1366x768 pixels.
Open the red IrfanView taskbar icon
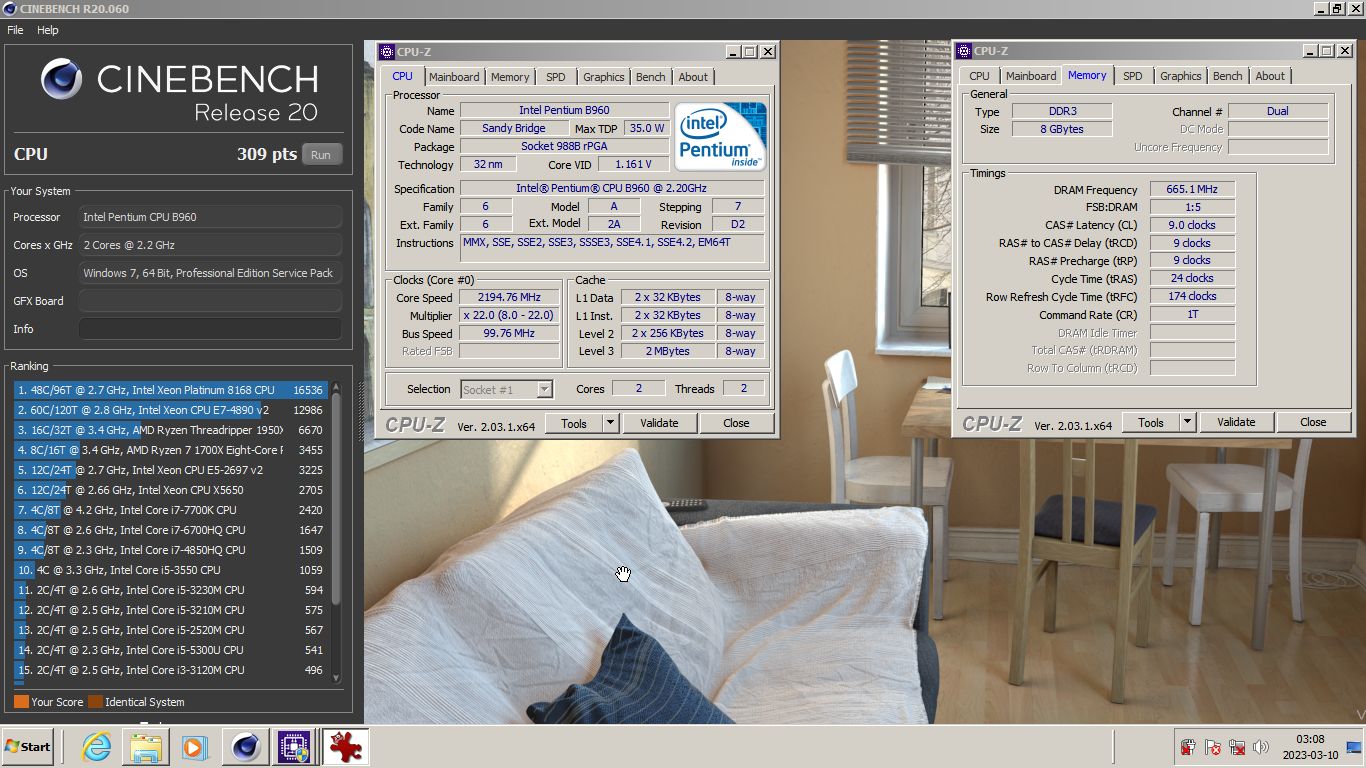click(345, 747)
